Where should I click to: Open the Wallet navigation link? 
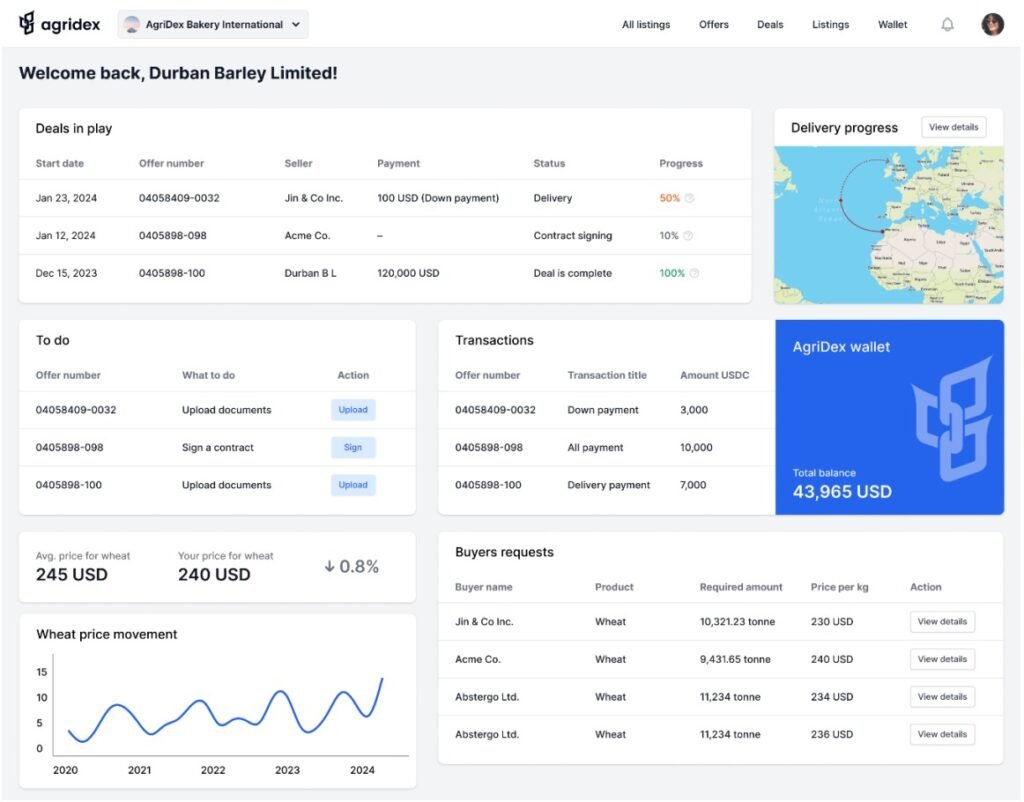pyautogui.click(x=892, y=25)
